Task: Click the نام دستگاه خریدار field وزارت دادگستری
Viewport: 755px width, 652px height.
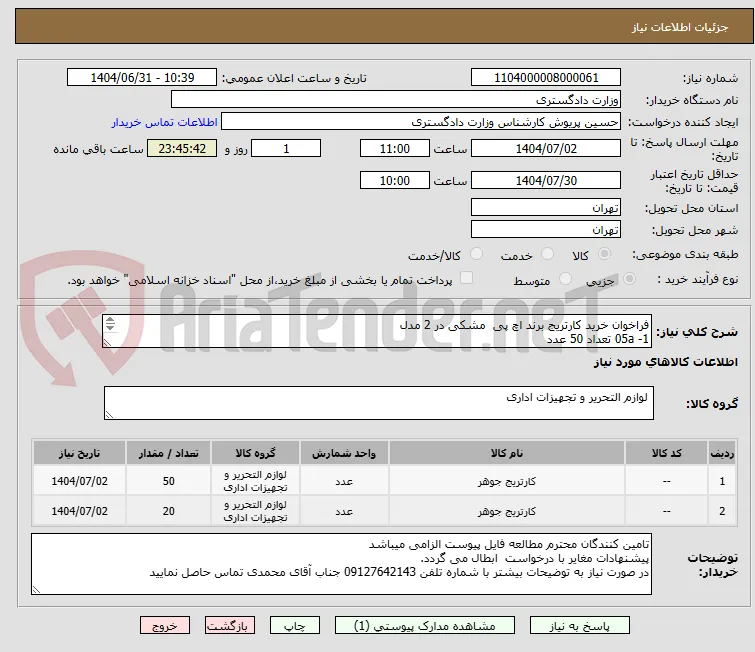Action: [x=396, y=100]
